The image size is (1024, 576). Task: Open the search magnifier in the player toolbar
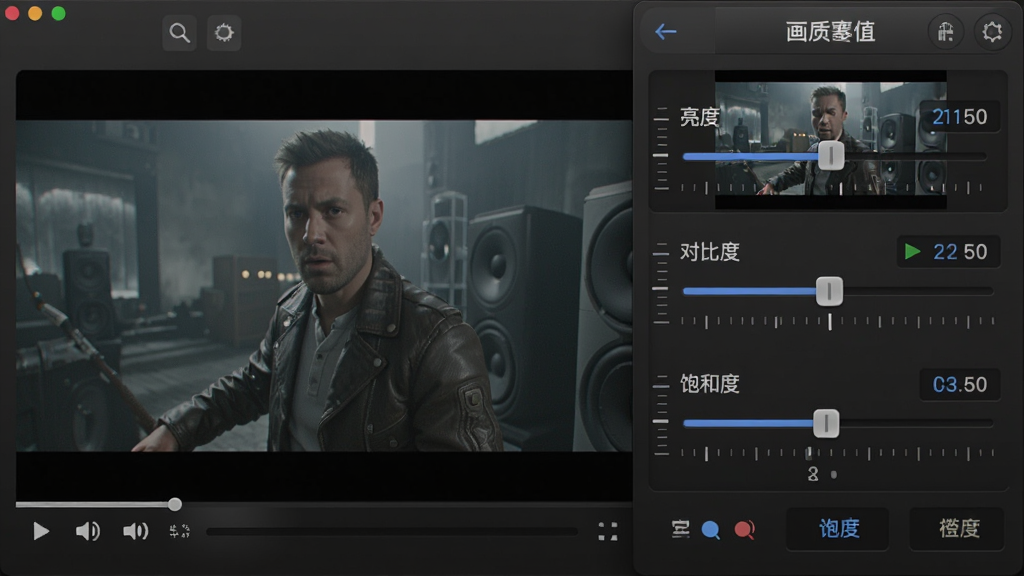(179, 33)
